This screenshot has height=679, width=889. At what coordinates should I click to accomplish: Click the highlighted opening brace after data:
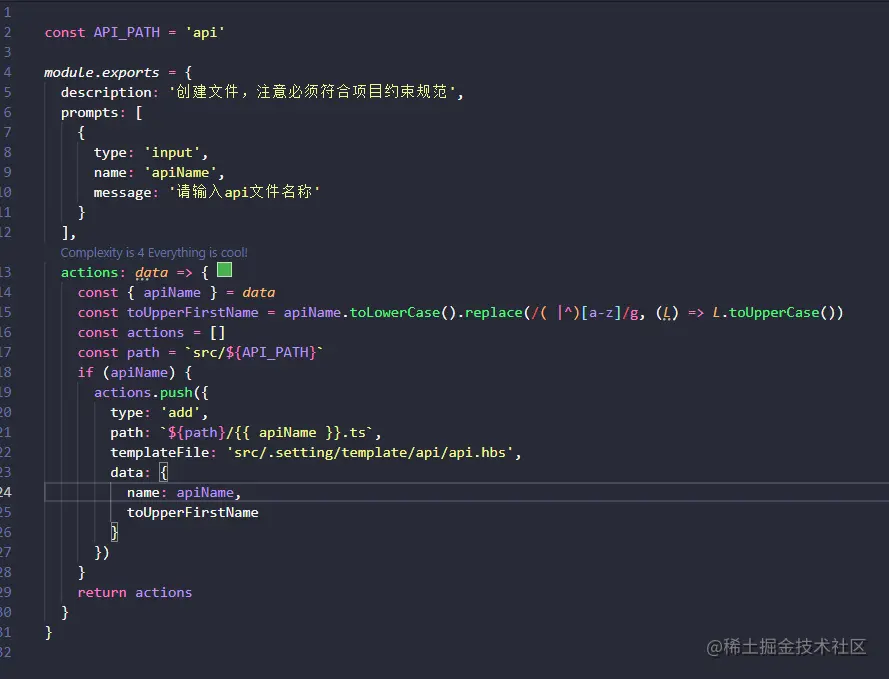[x=164, y=472]
